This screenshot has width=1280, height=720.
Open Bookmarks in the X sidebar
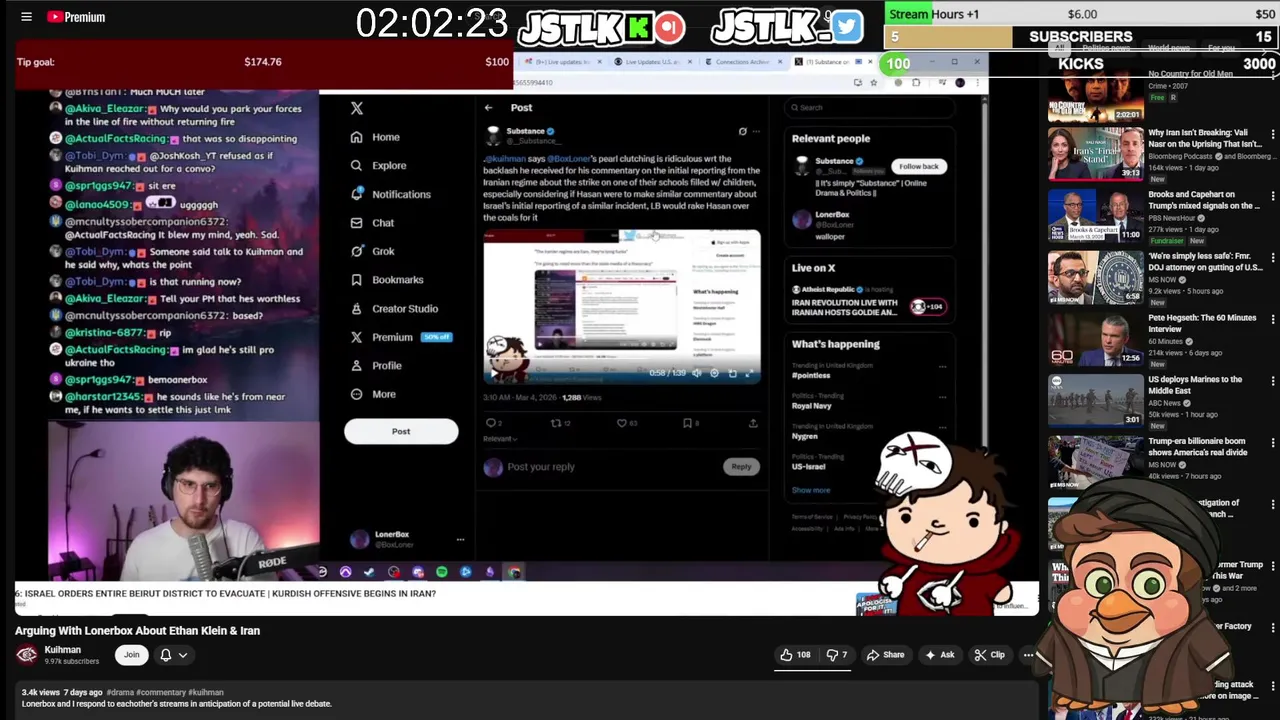pos(386,280)
